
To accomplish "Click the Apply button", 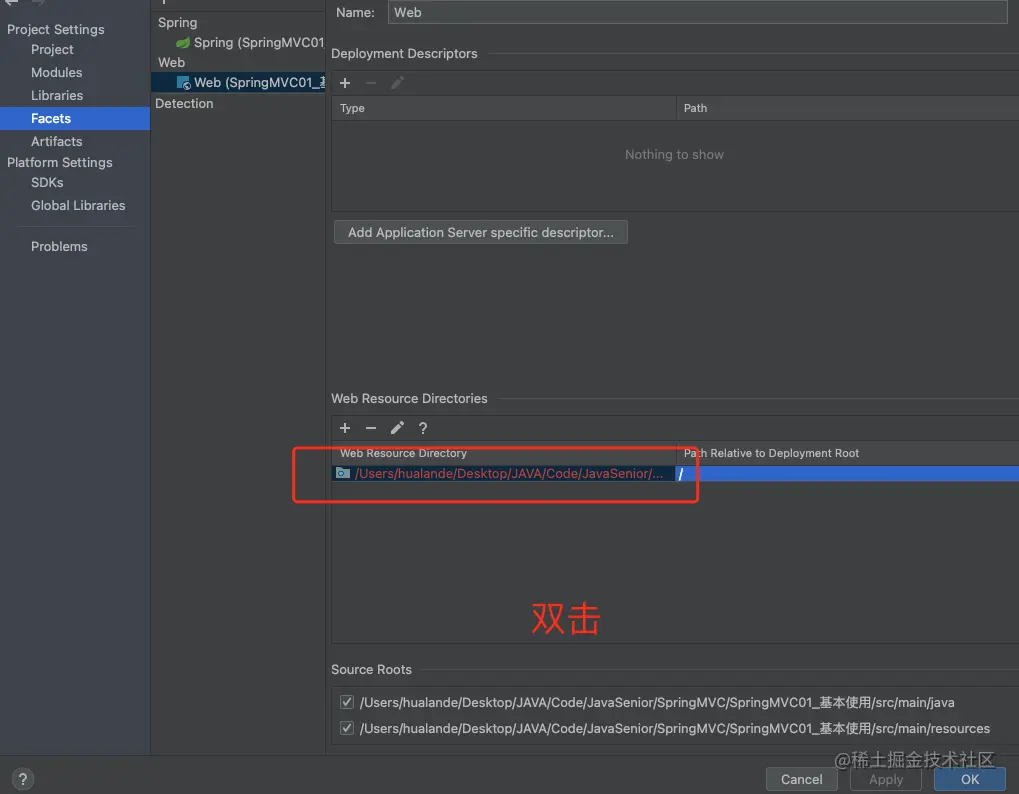I will click(x=886, y=780).
